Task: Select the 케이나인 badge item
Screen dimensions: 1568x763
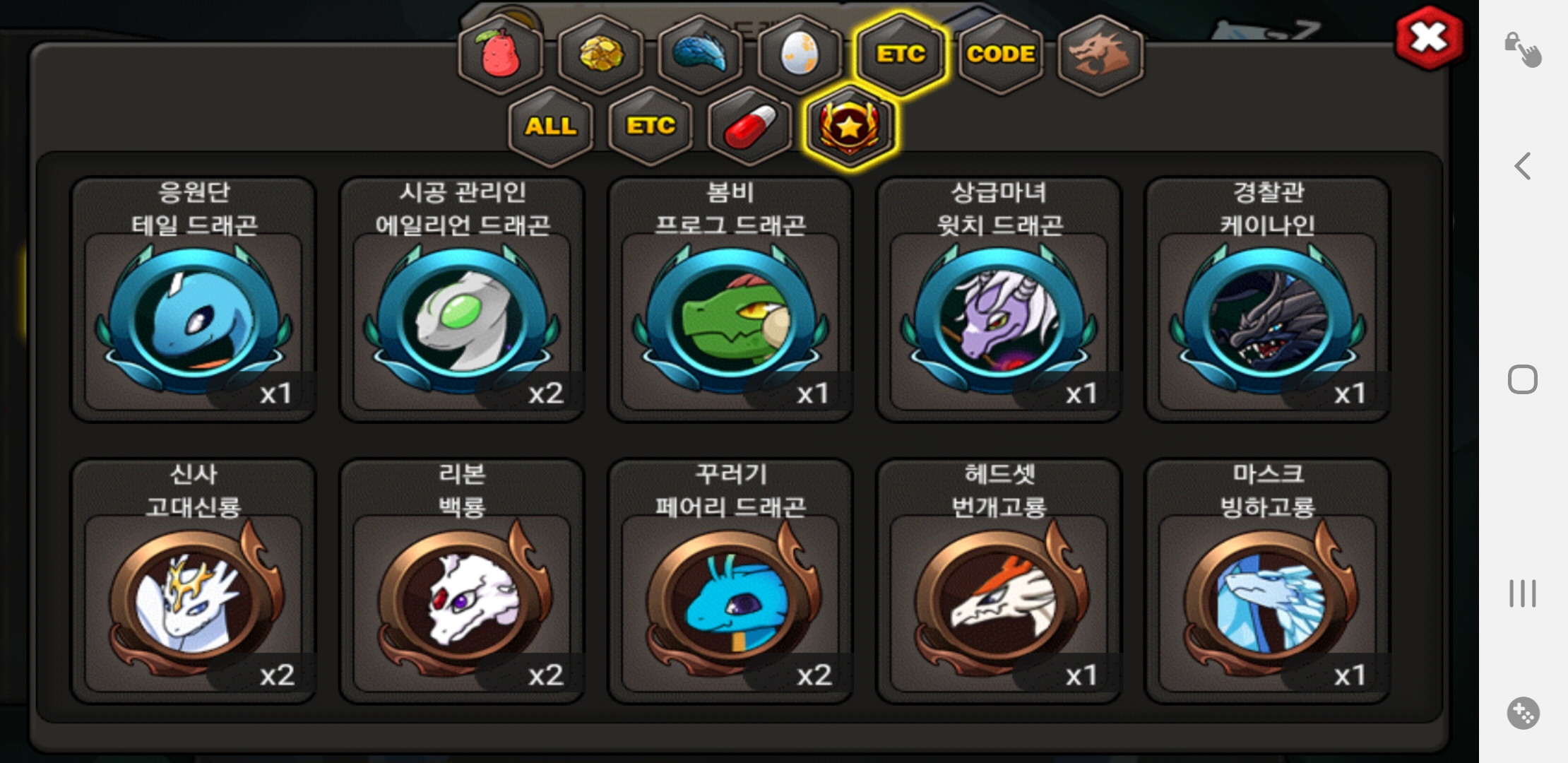Action: click(x=1268, y=300)
